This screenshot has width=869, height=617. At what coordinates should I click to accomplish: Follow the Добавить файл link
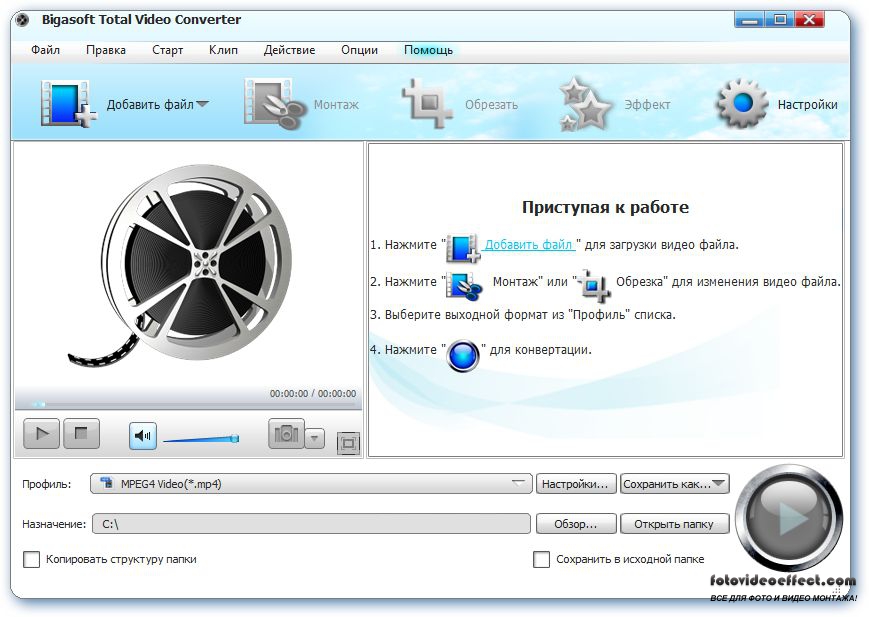[529, 244]
